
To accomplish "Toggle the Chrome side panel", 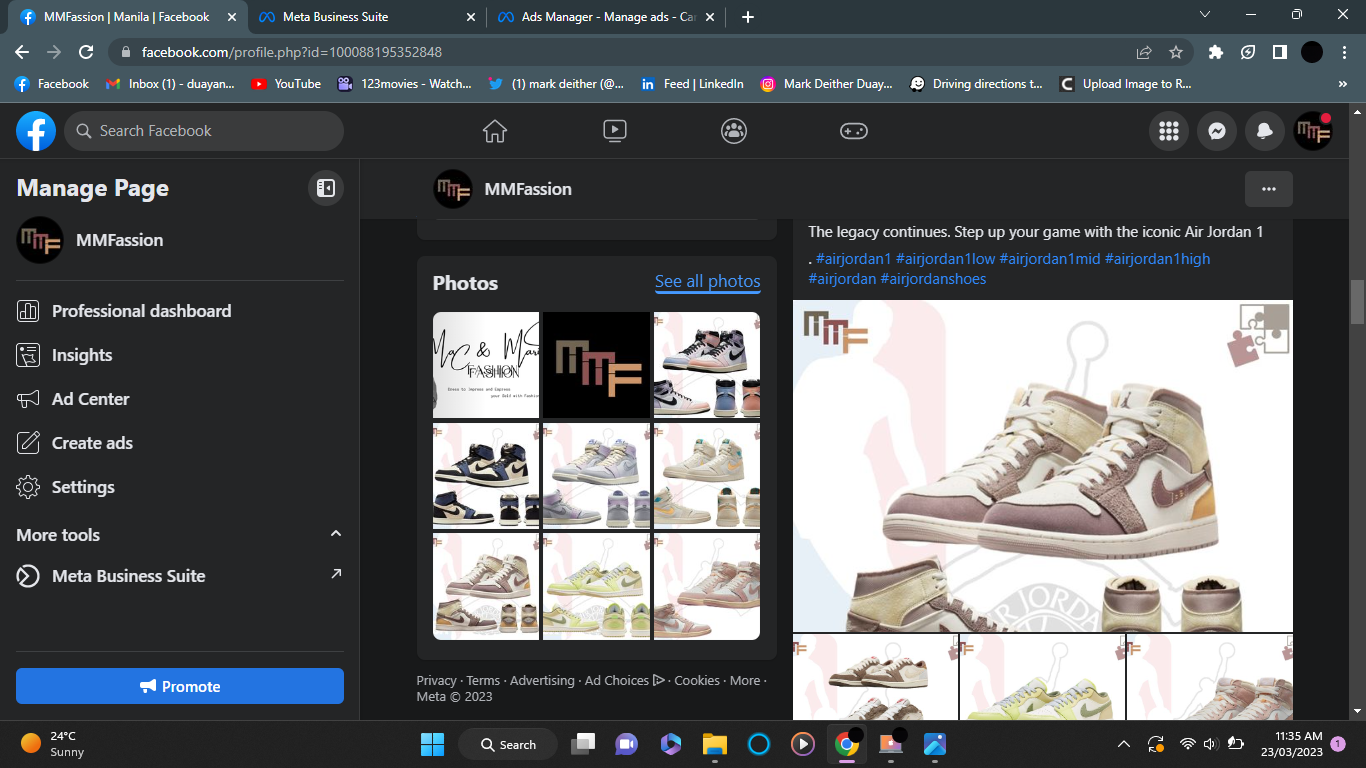I will (x=1280, y=52).
